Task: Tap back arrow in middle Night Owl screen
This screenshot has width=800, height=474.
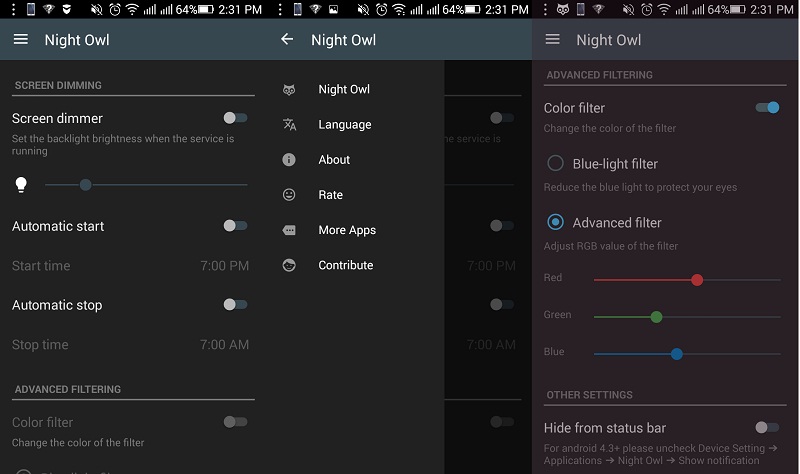Action: pyautogui.click(x=287, y=39)
